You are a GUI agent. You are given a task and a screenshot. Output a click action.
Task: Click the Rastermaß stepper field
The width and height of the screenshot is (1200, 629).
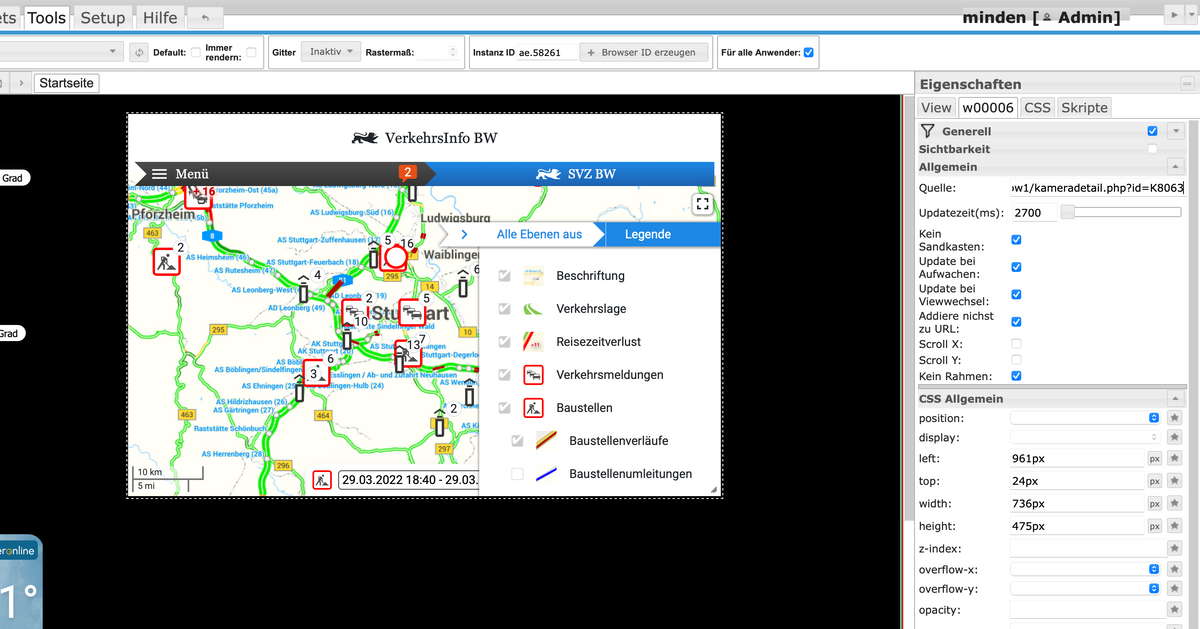438,52
